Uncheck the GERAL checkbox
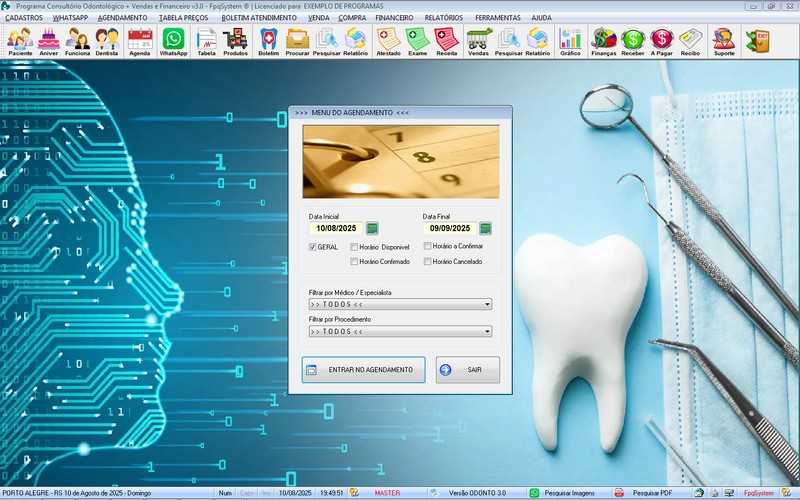Image resolution: width=800 pixels, height=500 pixels. point(313,246)
